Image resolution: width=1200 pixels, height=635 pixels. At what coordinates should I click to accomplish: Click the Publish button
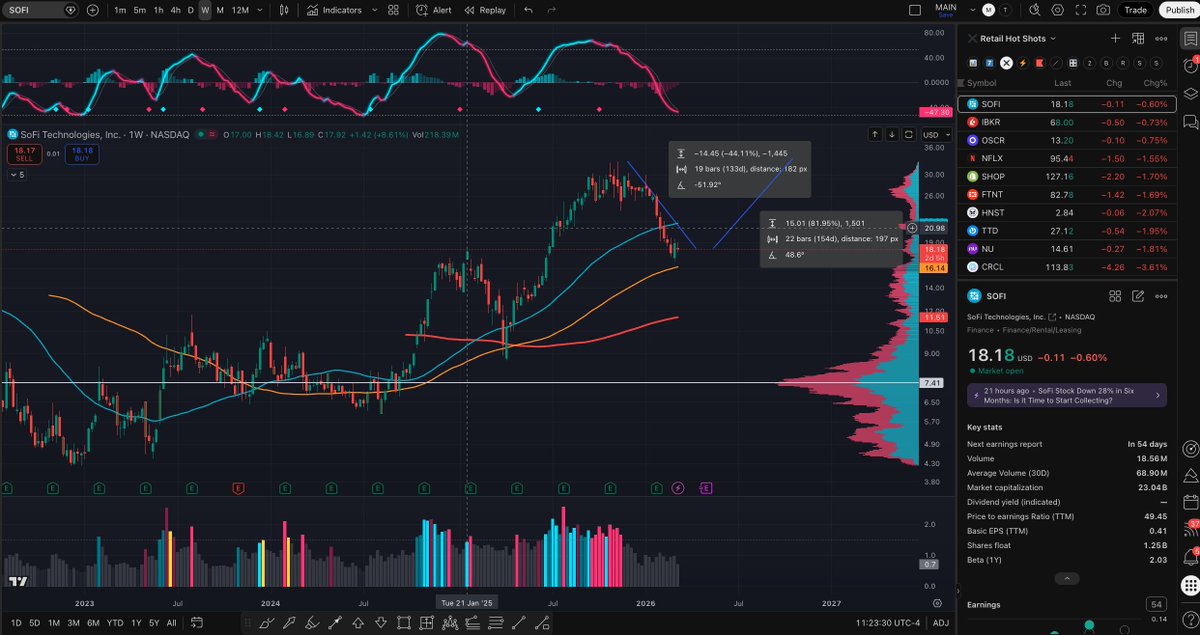(x=1178, y=10)
